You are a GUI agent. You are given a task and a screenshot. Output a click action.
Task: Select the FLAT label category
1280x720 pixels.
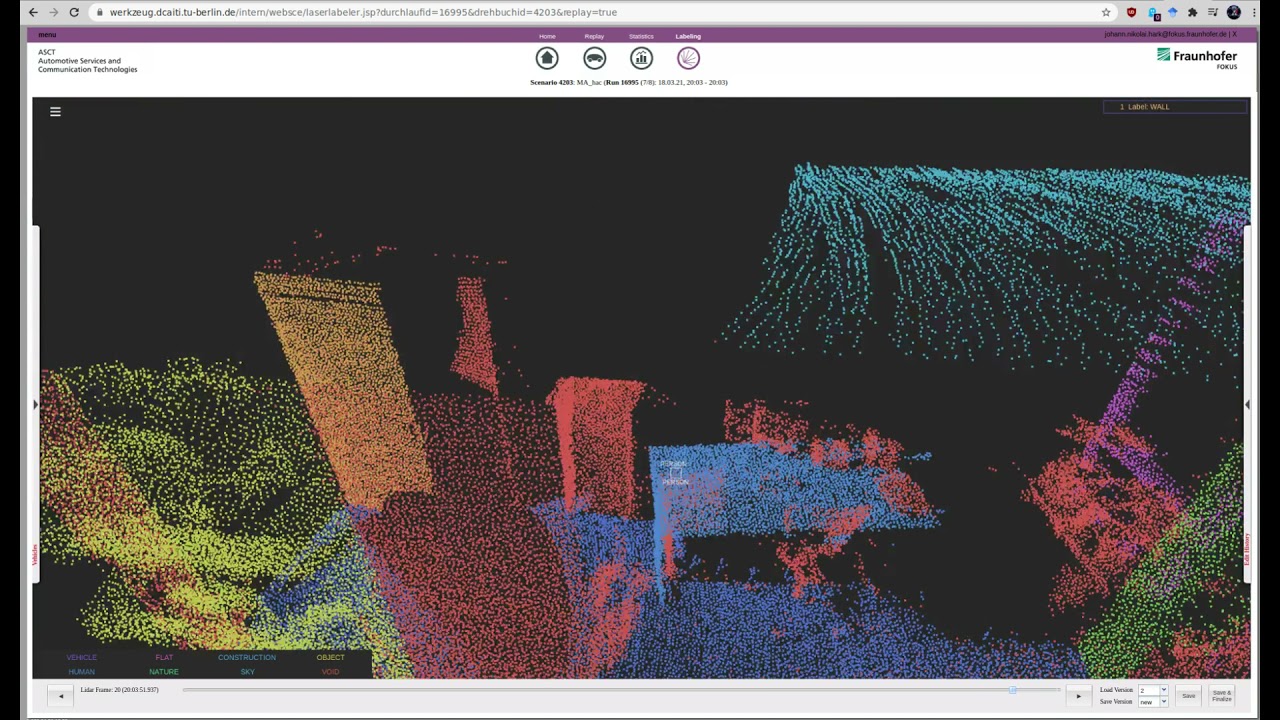[x=164, y=657]
